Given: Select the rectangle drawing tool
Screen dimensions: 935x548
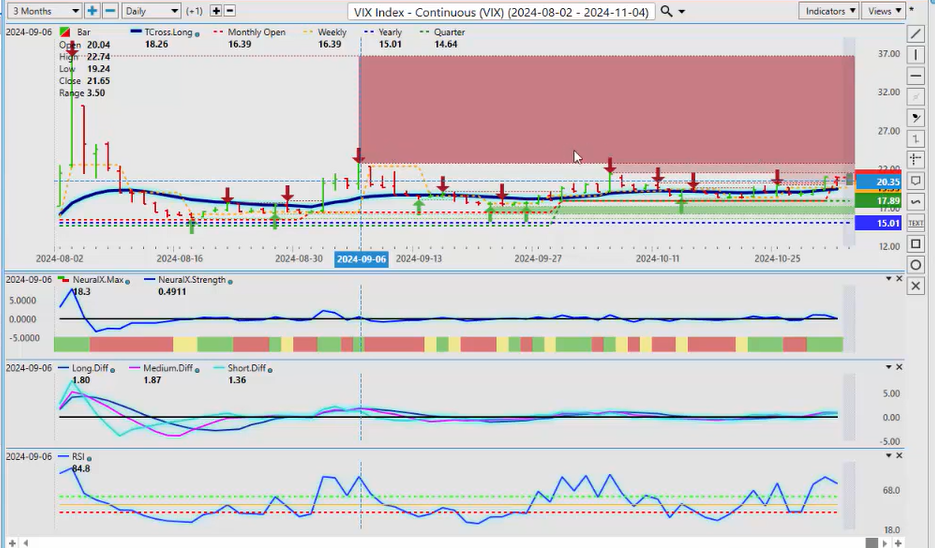Looking at the screenshot, I should point(915,244).
